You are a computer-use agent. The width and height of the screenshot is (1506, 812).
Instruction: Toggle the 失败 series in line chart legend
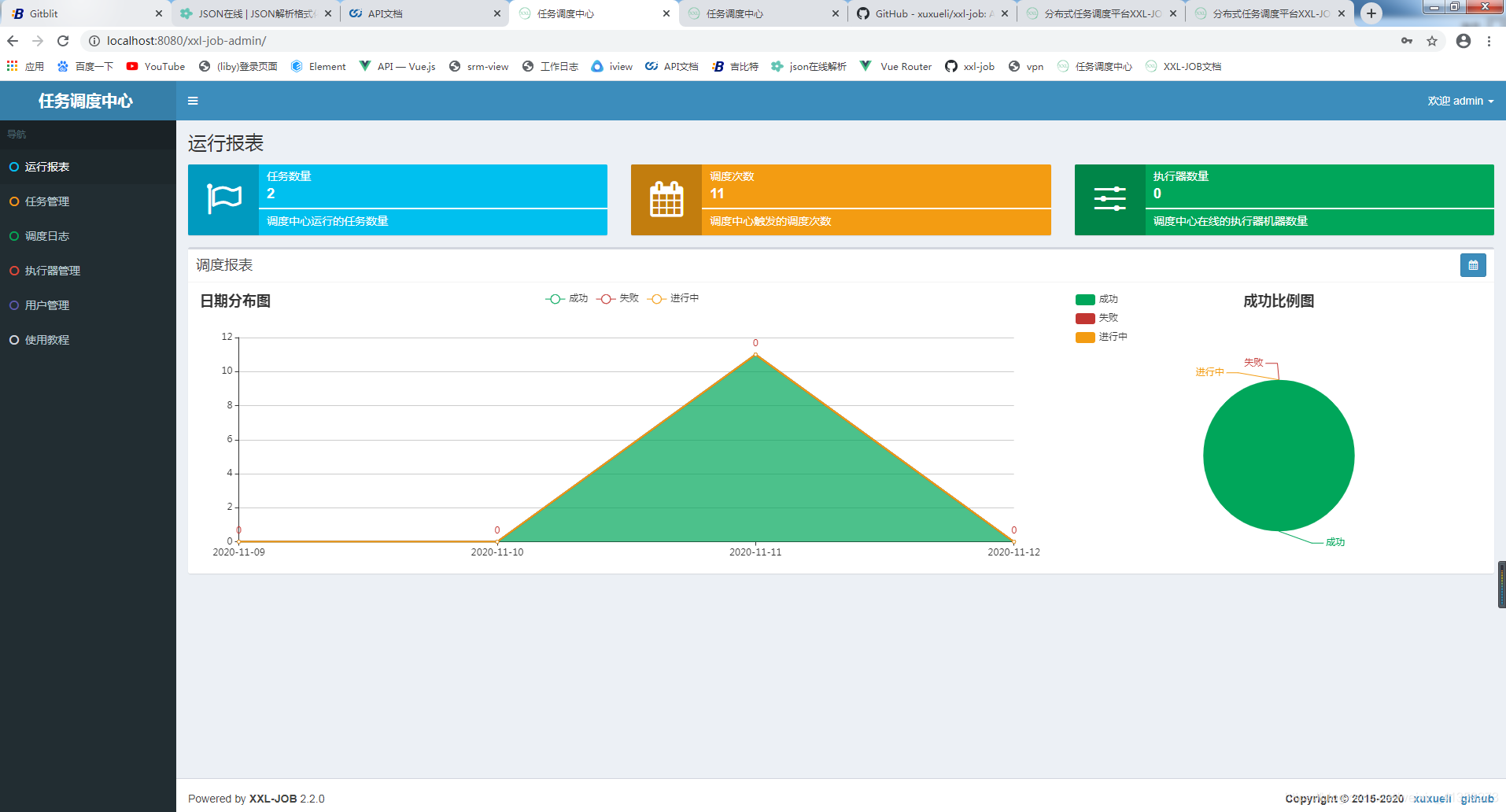click(x=618, y=298)
